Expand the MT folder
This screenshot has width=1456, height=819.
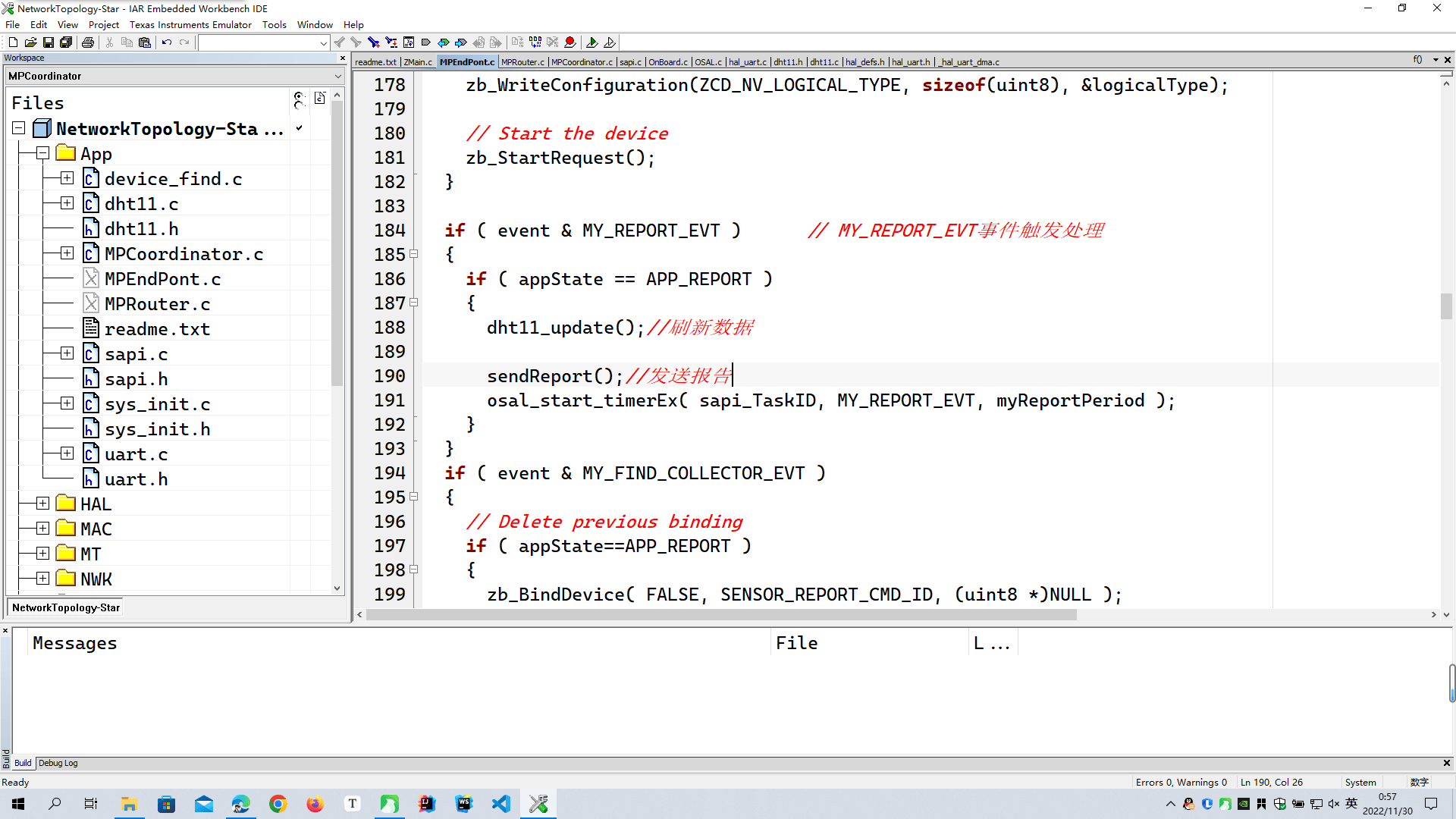[x=43, y=554]
